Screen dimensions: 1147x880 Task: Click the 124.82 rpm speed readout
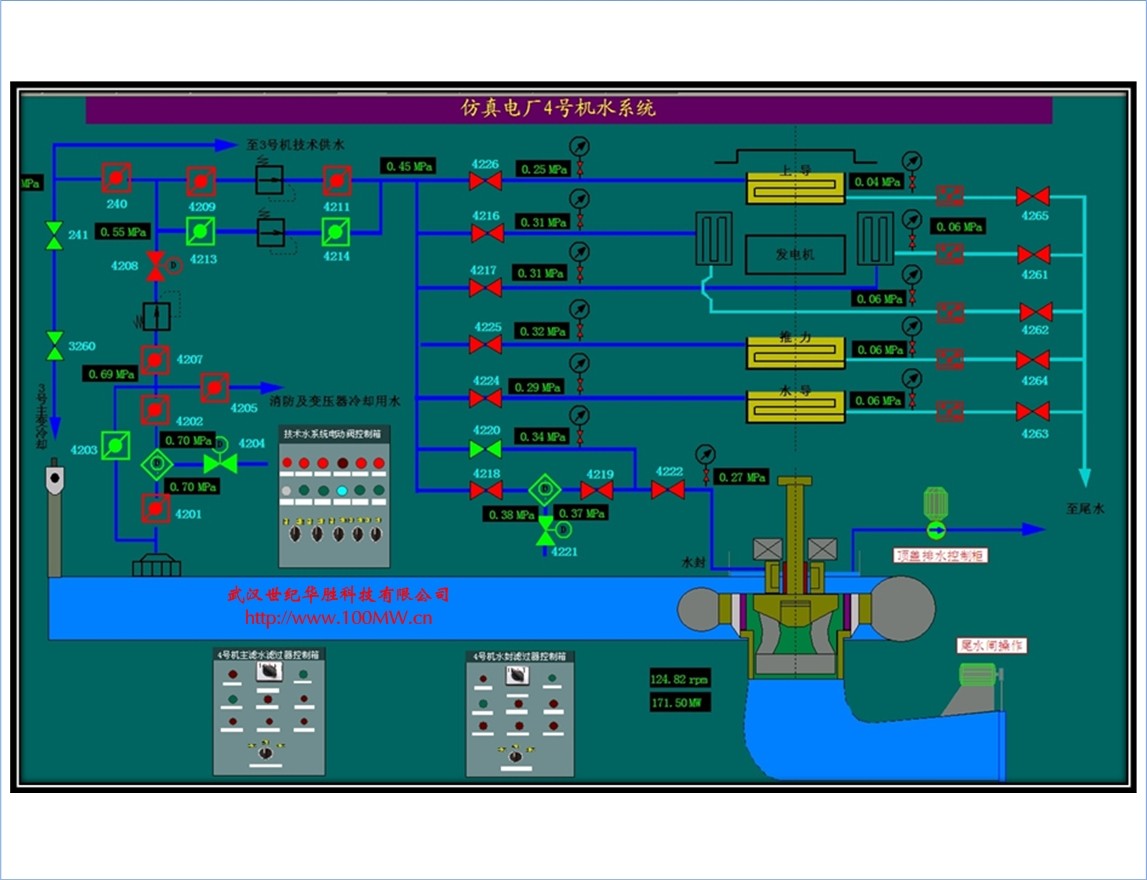(679, 679)
